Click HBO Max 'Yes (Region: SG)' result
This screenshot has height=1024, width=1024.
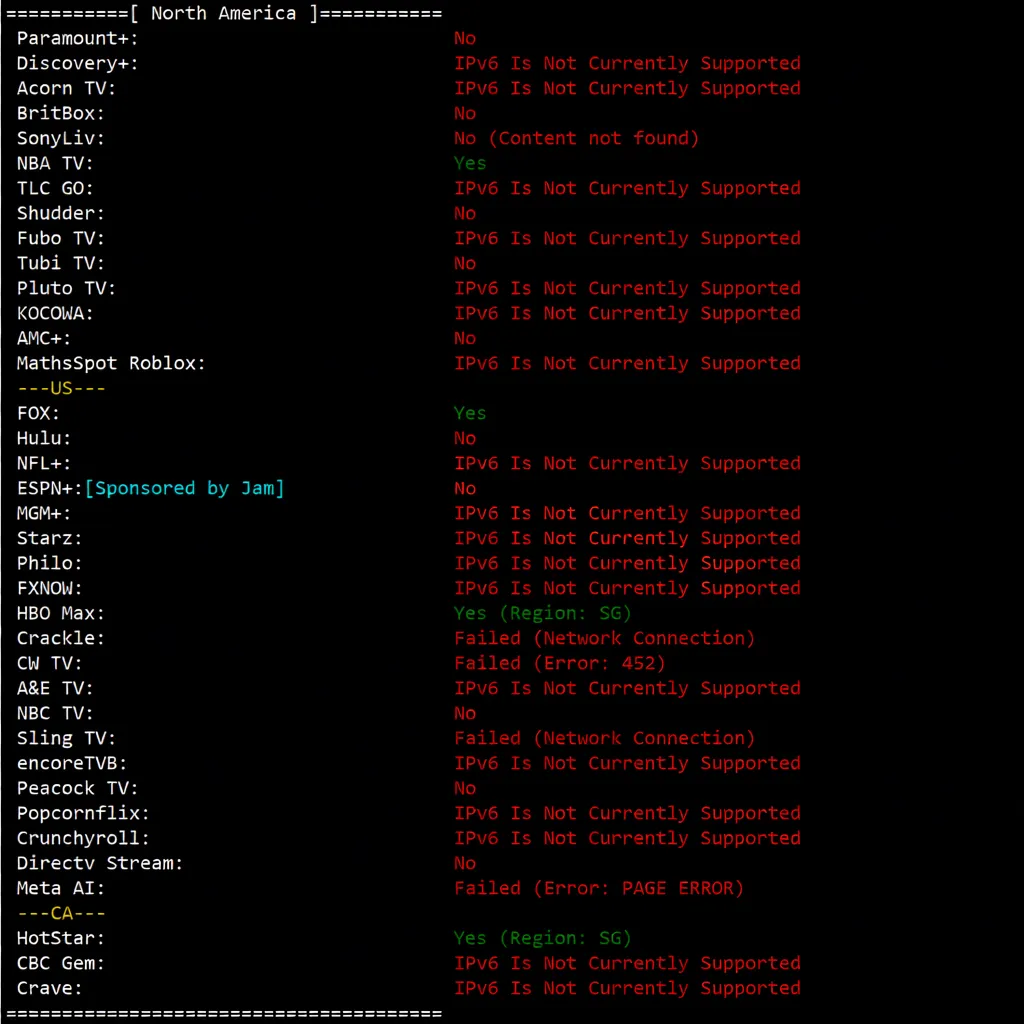pos(542,613)
